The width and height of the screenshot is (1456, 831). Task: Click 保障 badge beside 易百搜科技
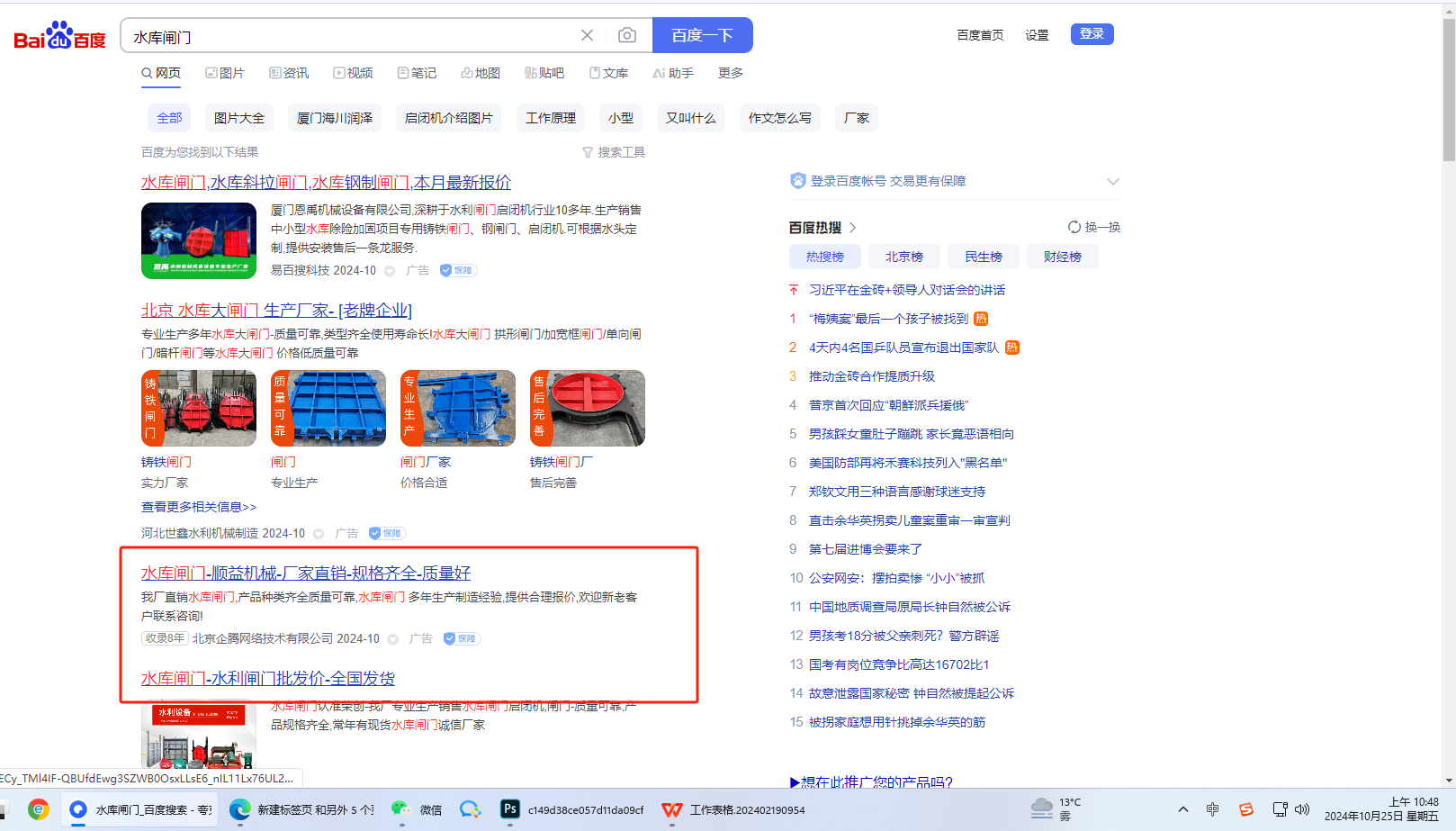coord(458,270)
